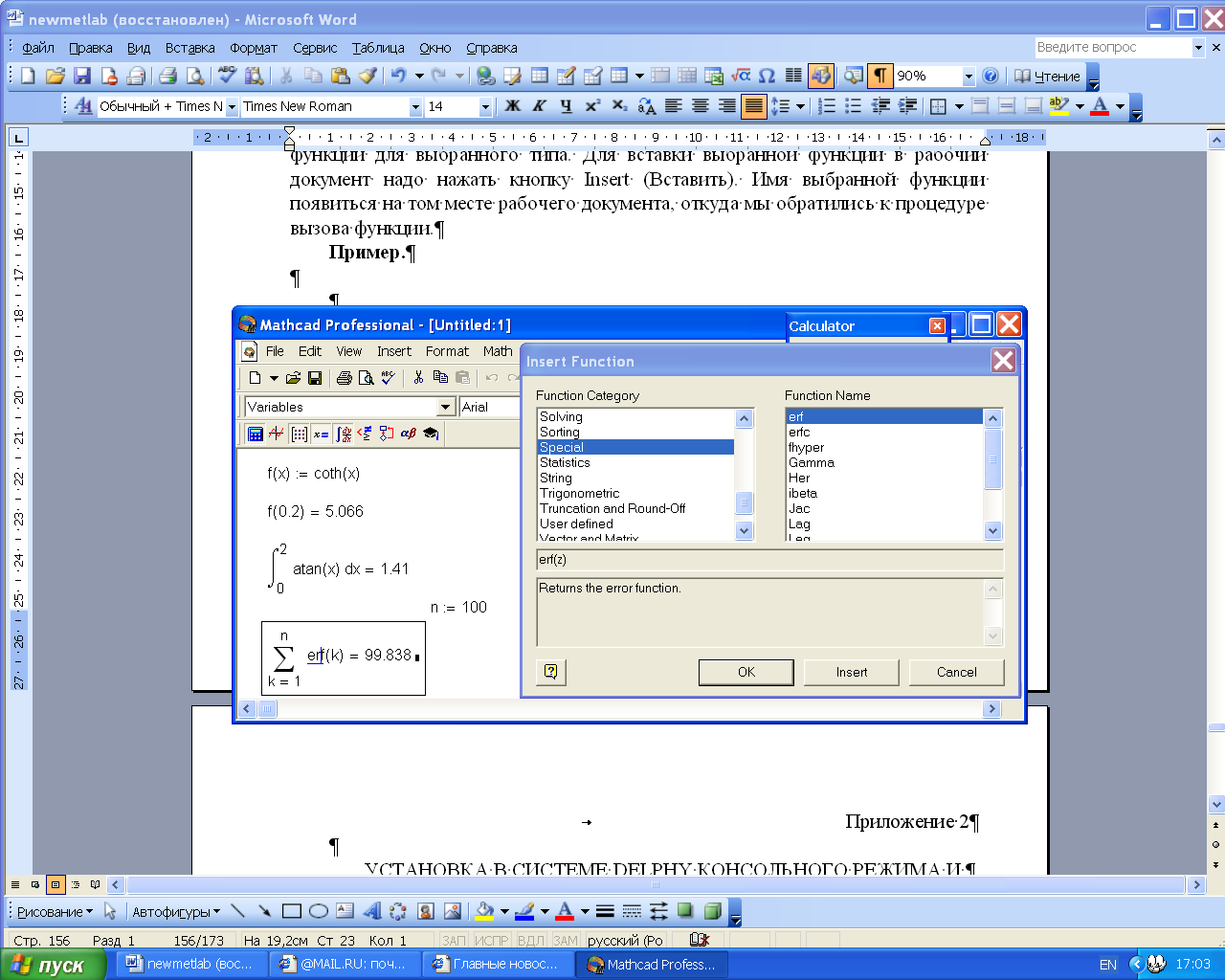This screenshot has height=980, width=1225.
Task: Undo the last action in Word
Action: (398, 76)
